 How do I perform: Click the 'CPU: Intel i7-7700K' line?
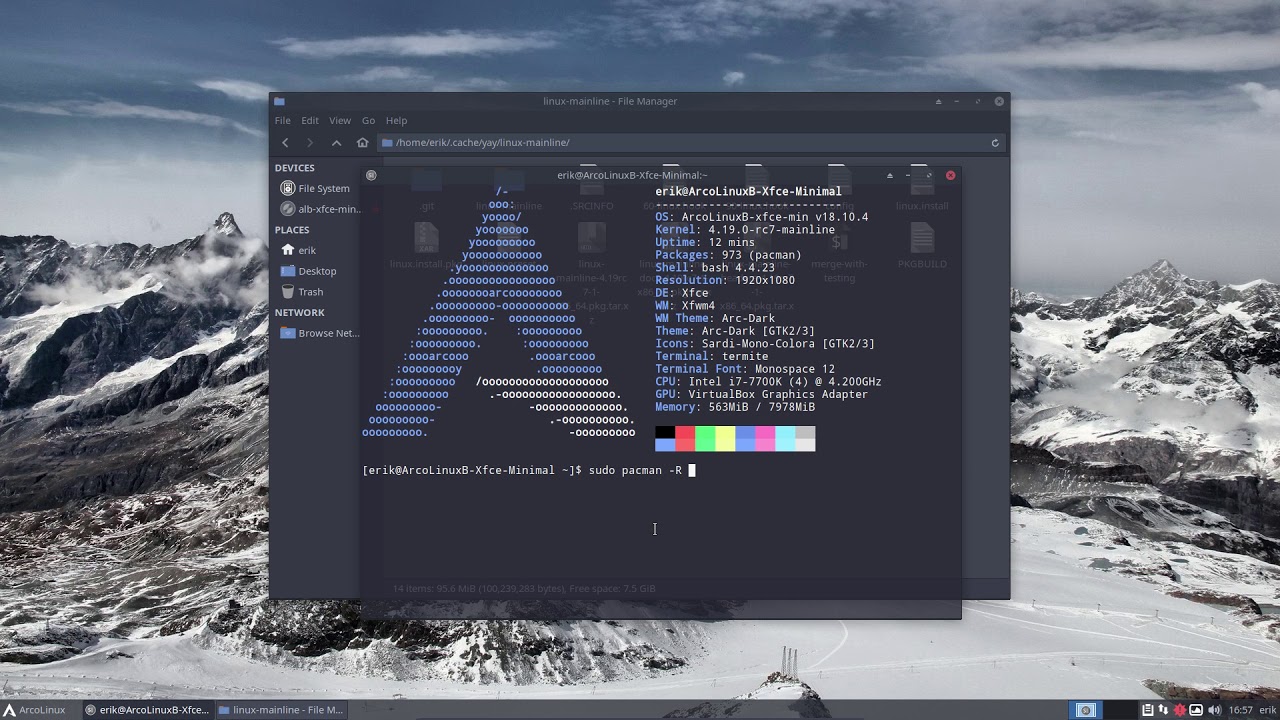click(768, 382)
